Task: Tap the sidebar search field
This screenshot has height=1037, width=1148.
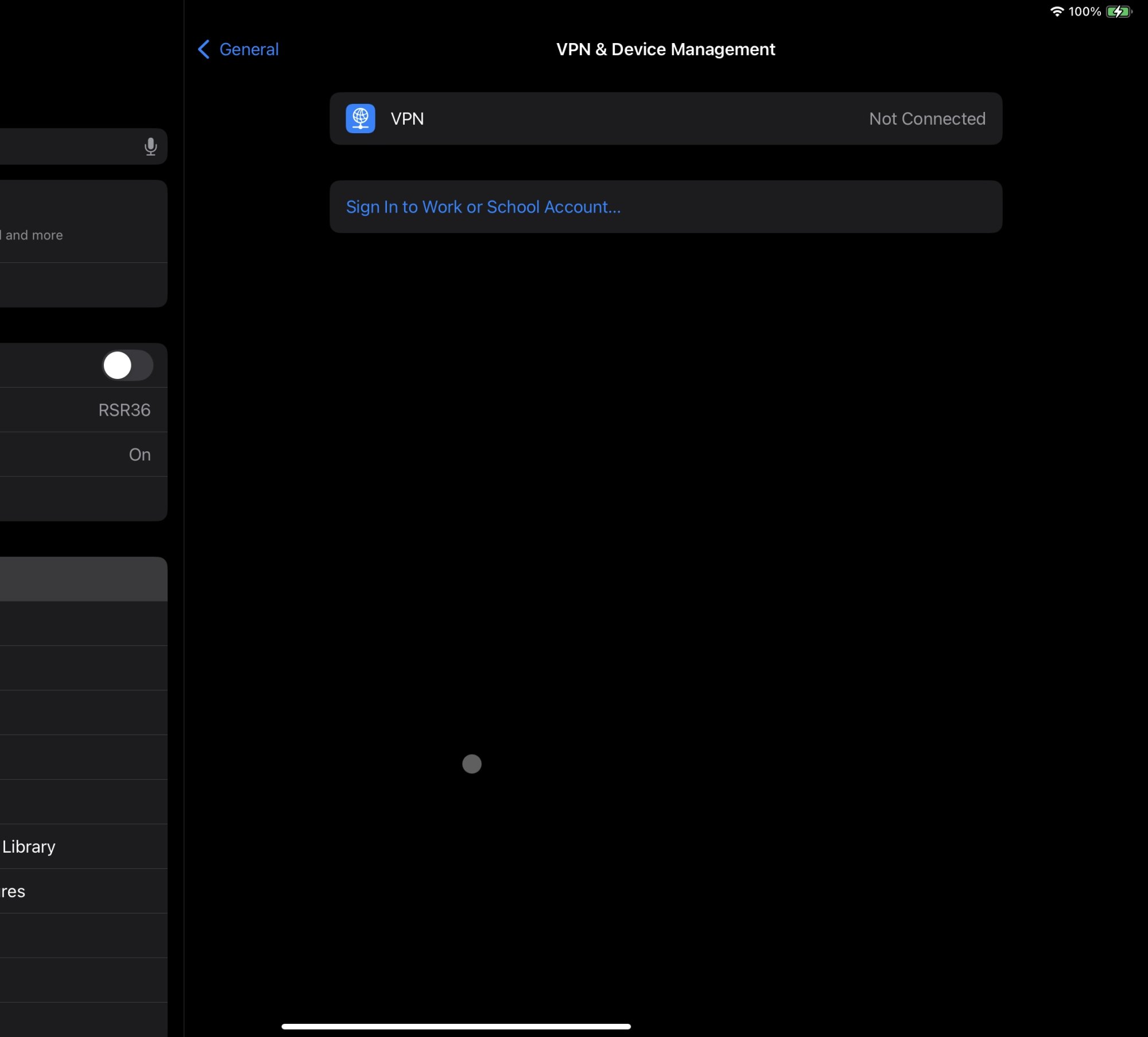Action: click(x=69, y=147)
